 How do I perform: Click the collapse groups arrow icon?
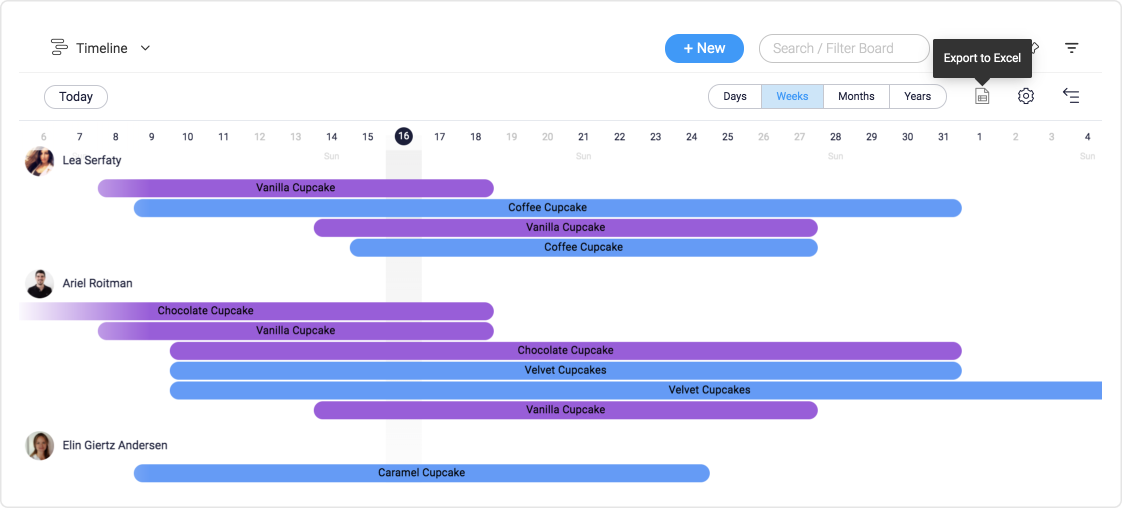point(1071,96)
